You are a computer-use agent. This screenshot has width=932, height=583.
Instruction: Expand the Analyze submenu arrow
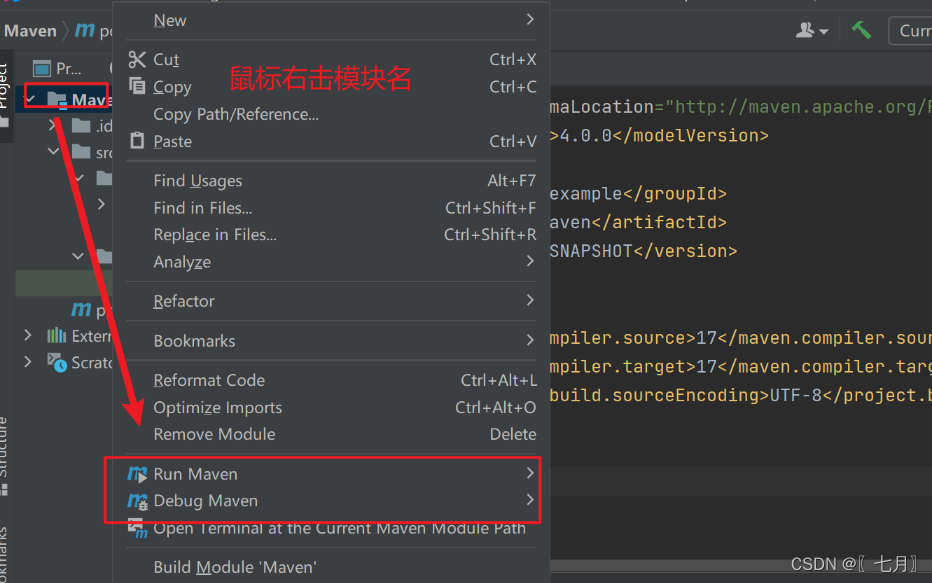click(530, 261)
